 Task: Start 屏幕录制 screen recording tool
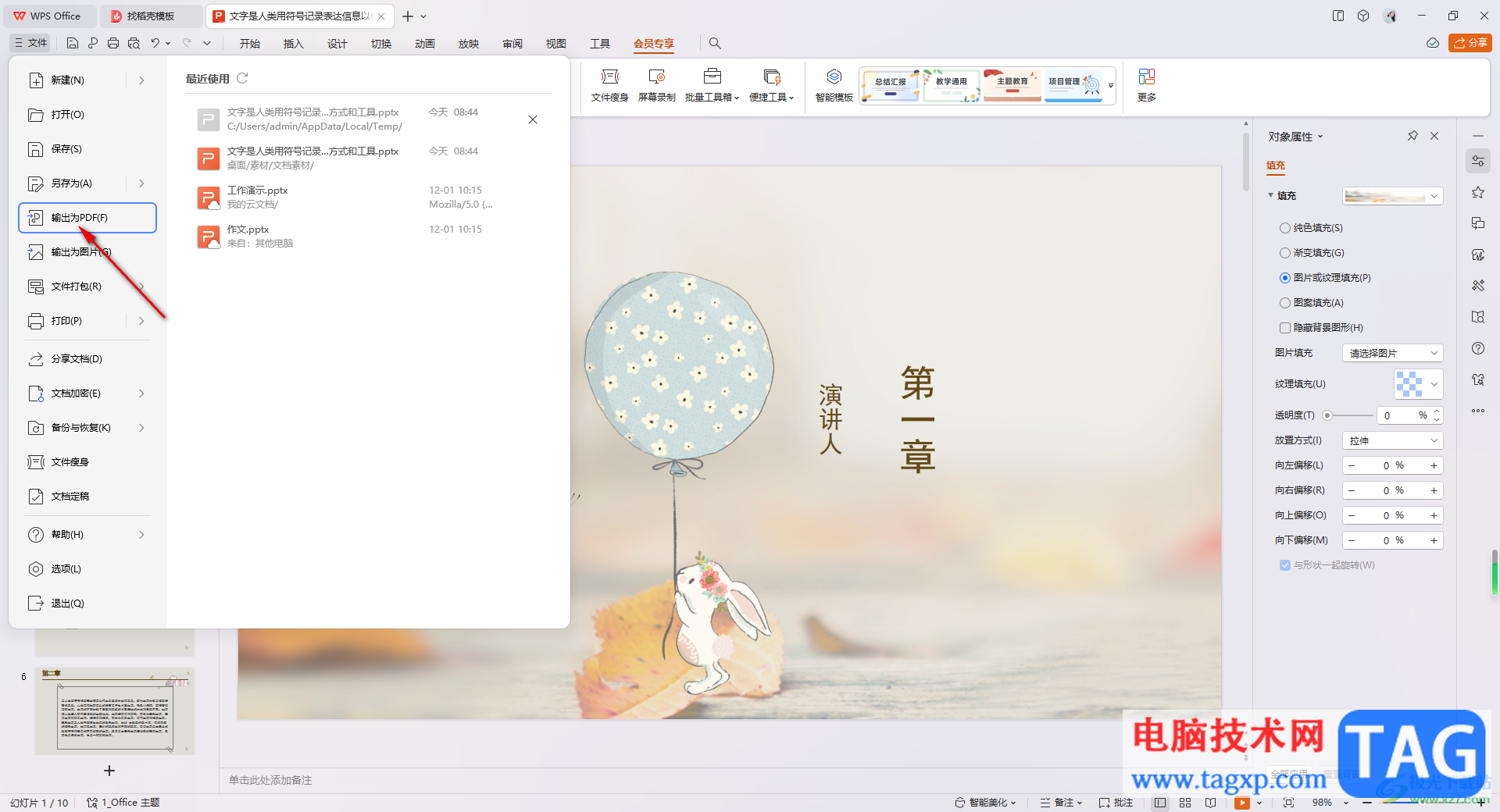pos(656,85)
